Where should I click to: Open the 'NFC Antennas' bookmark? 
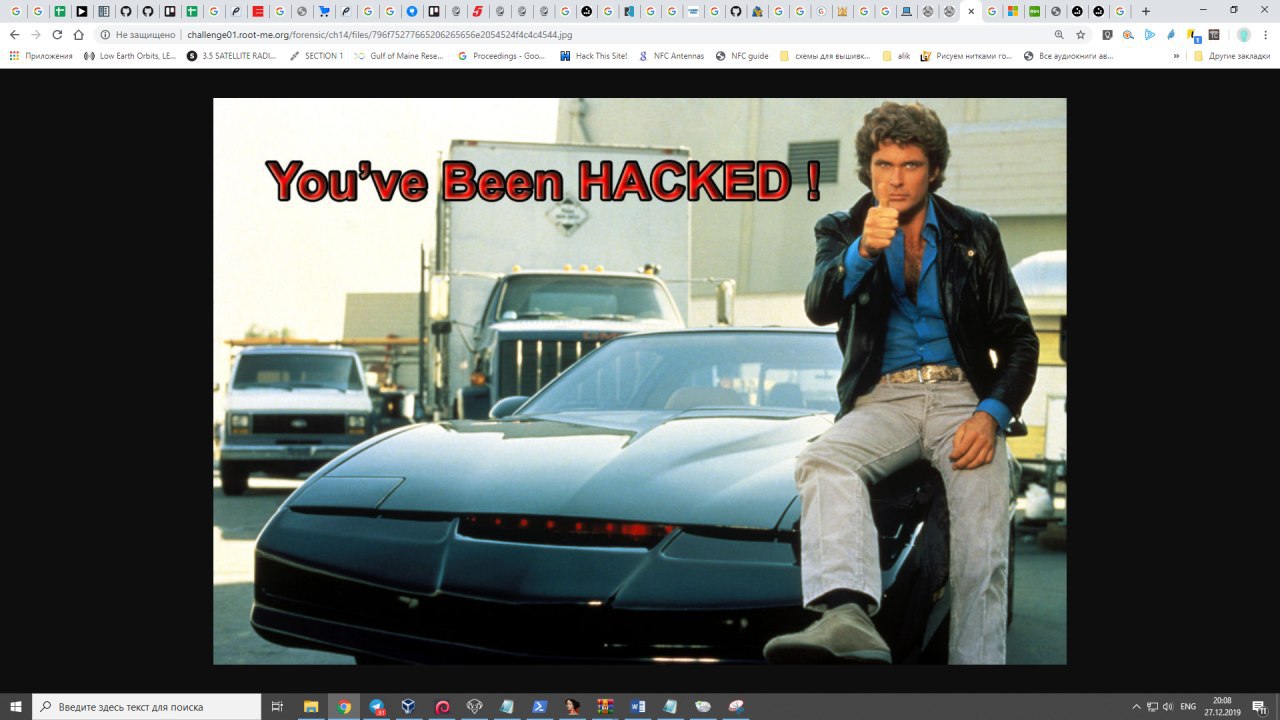pyautogui.click(x=671, y=56)
